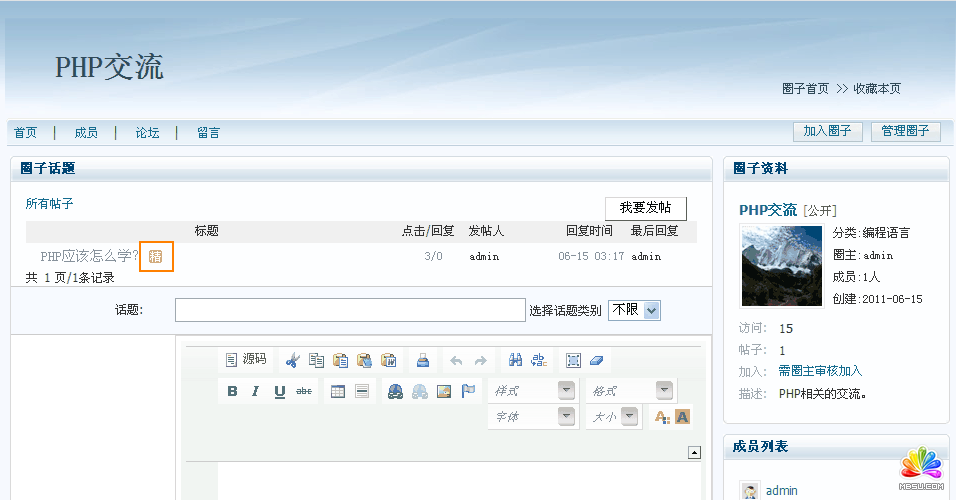The height and width of the screenshot is (500, 956).
Task: Click the 我要发帖 button
Action: [645, 208]
